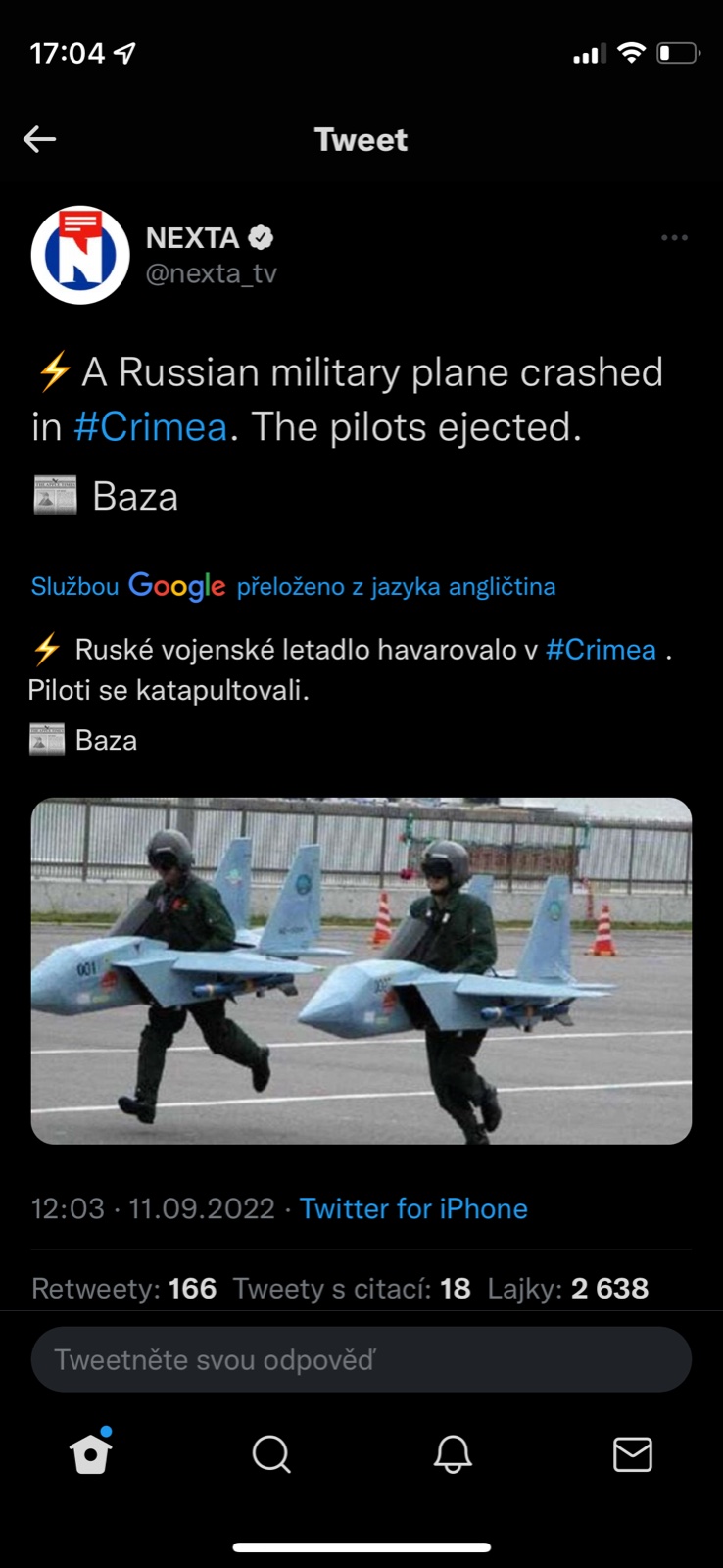Tap the reply field "Tweetněte svou odpověď"
Viewport: 723px width, 1568px height.
(x=361, y=1359)
